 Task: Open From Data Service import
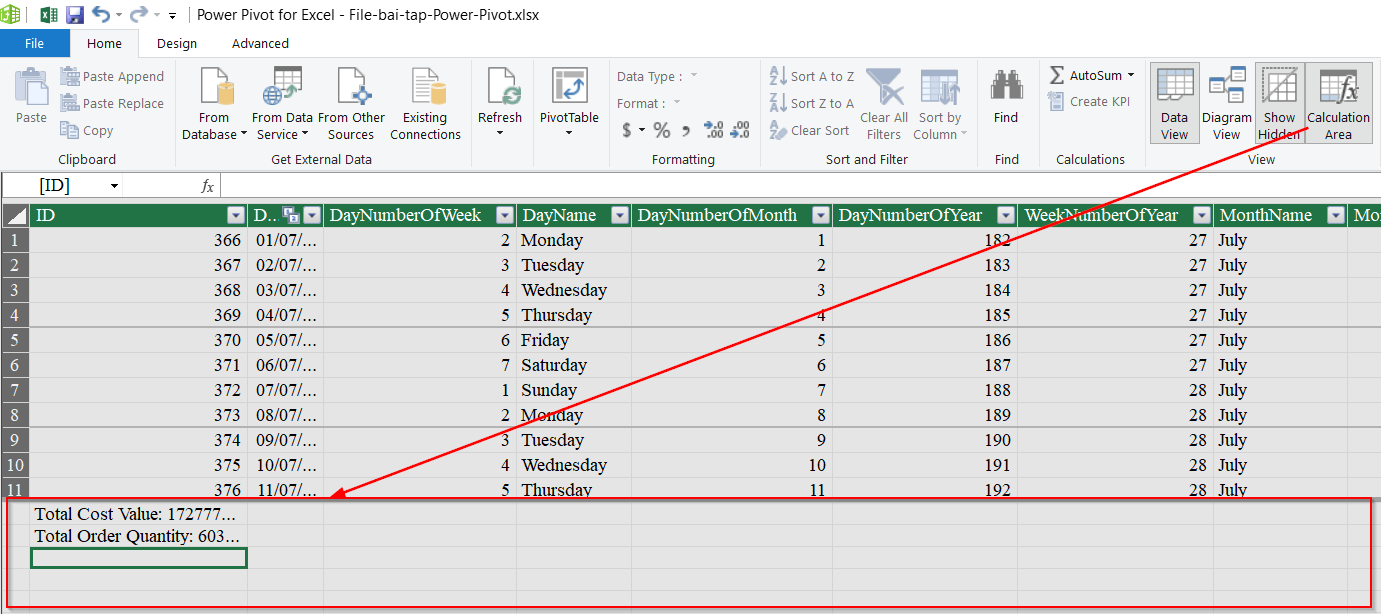pos(284,88)
